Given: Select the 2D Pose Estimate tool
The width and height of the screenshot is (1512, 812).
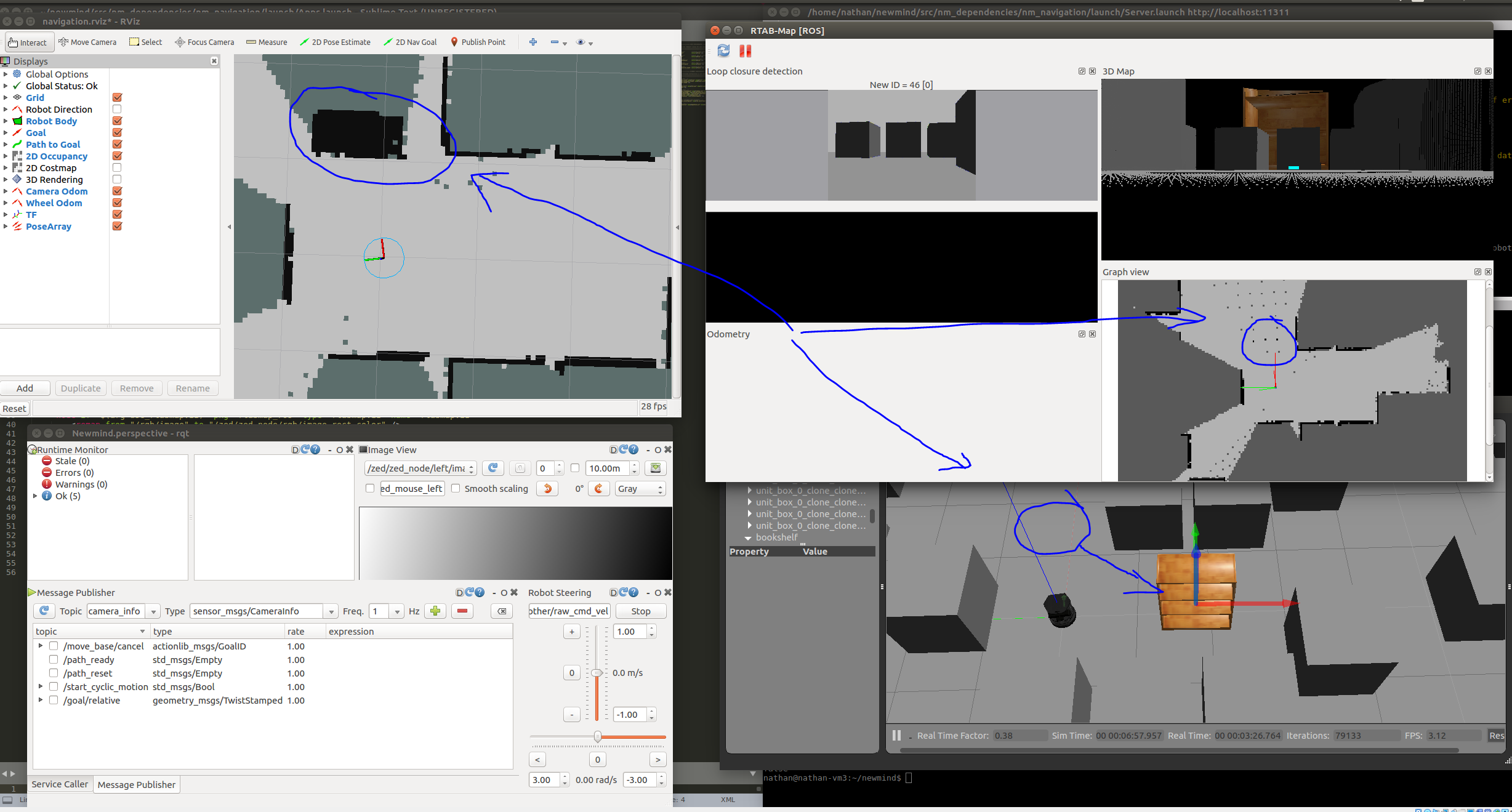Looking at the screenshot, I should point(336,42).
